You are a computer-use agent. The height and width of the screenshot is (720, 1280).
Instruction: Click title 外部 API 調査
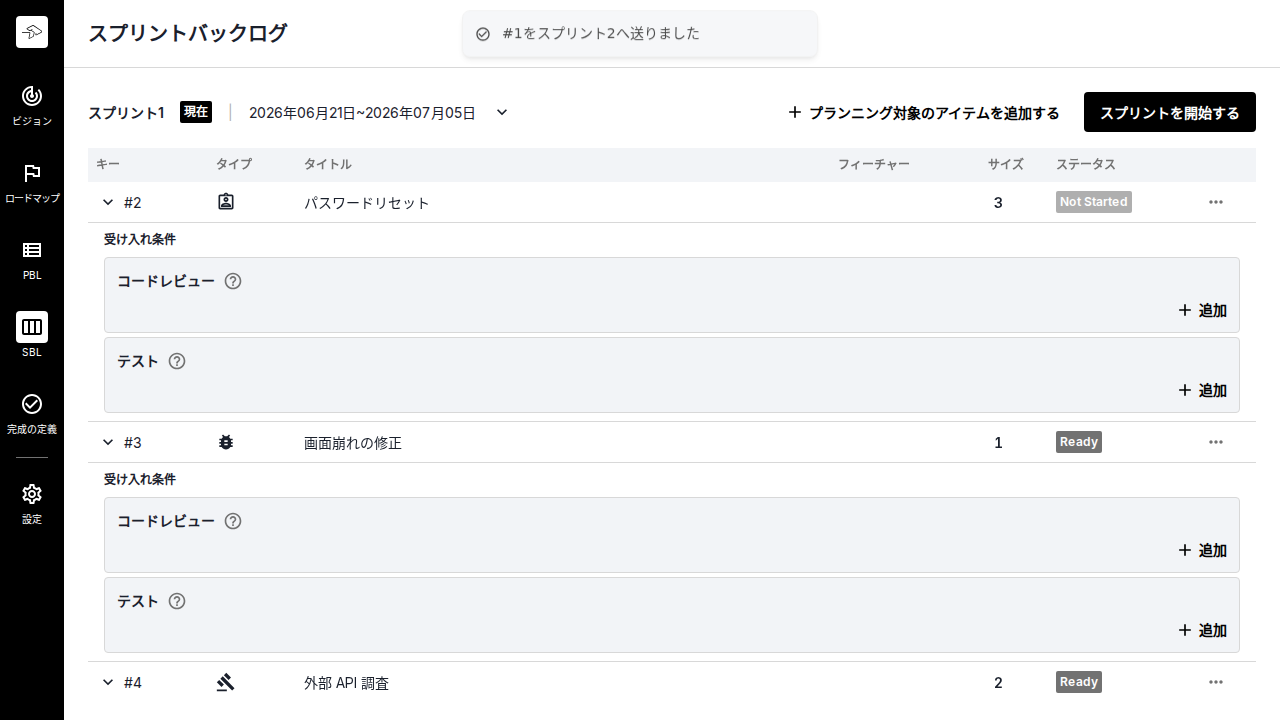coord(347,683)
